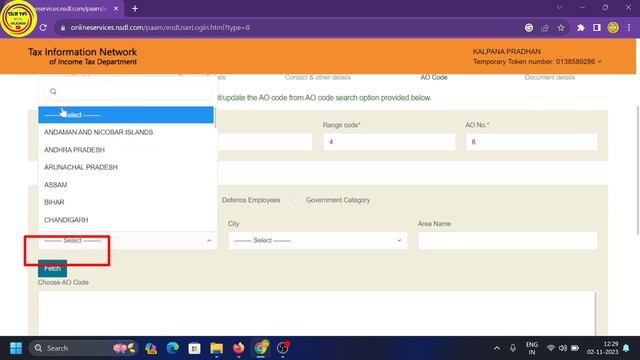Open the recording app with red dot in taskbar
640x360 pixels.
[283, 348]
